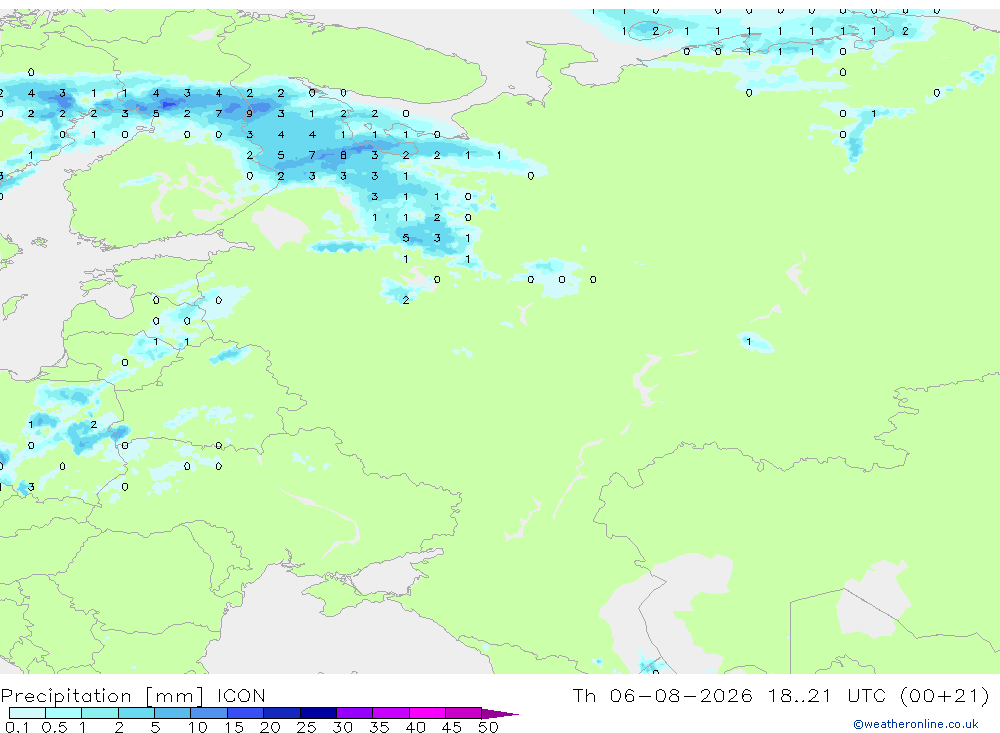Click the '8' precipitation value on the map
This screenshot has height=733, width=1000.
pos(343,155)
